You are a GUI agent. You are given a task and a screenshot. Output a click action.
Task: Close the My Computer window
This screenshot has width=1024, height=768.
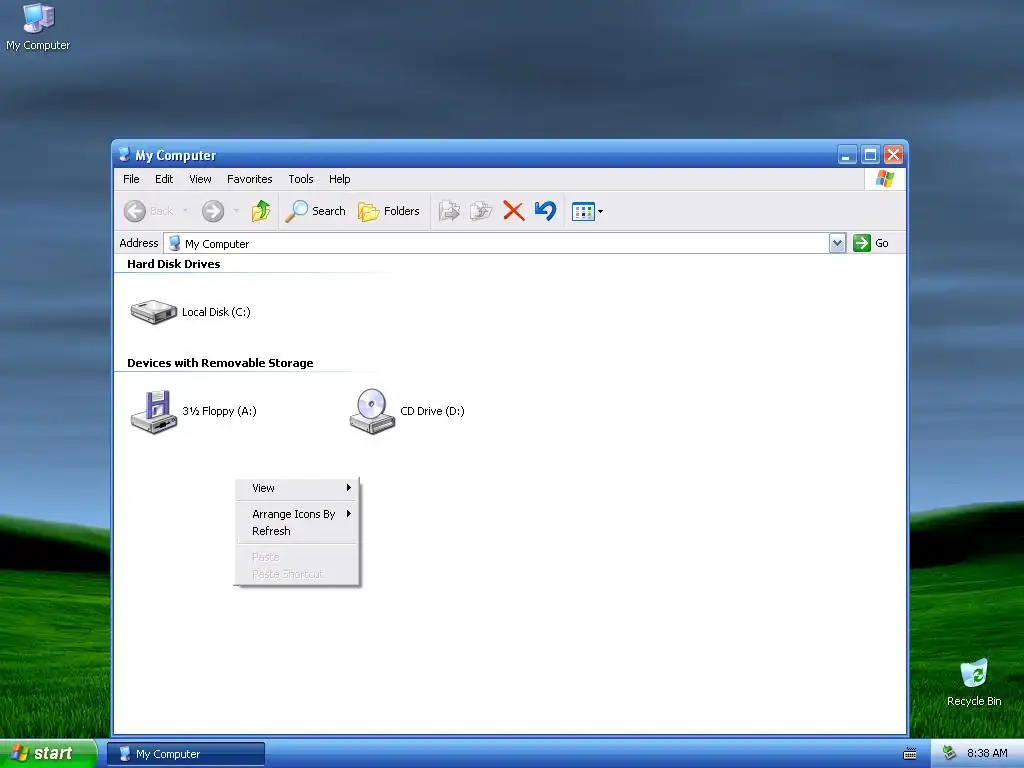tap(893, 155)
